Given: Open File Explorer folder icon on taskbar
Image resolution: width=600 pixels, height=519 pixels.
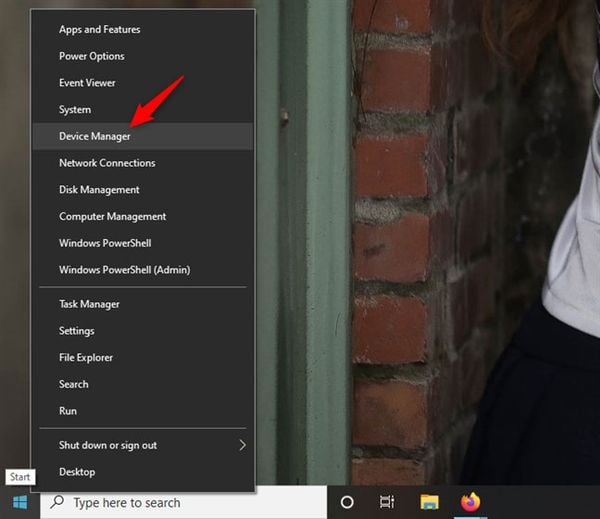Looking at the screenshot, I should [x=429, y=502].
